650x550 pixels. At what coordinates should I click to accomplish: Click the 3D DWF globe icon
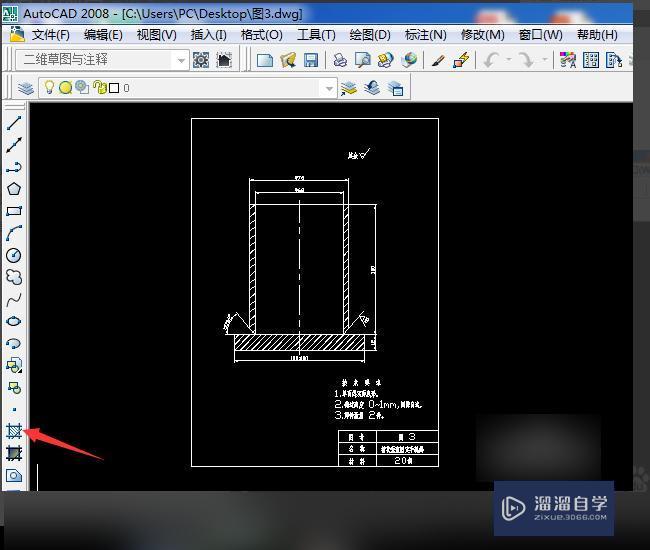pyautogui.click(x=409, y=61)
